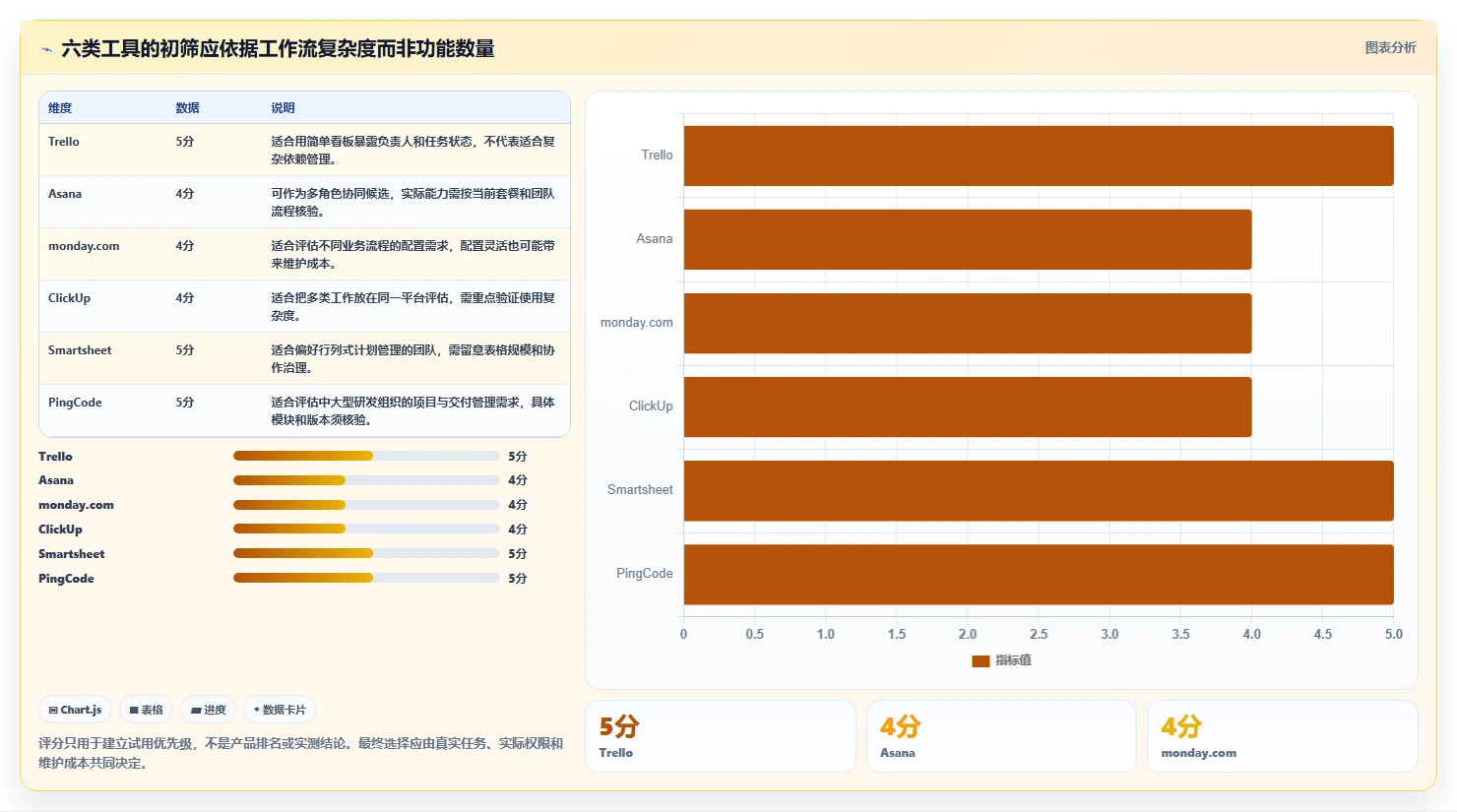Click the Trello description starting 适合用简单看板
This screenshot has height=812, width=1457.
[x=413, y=151]
